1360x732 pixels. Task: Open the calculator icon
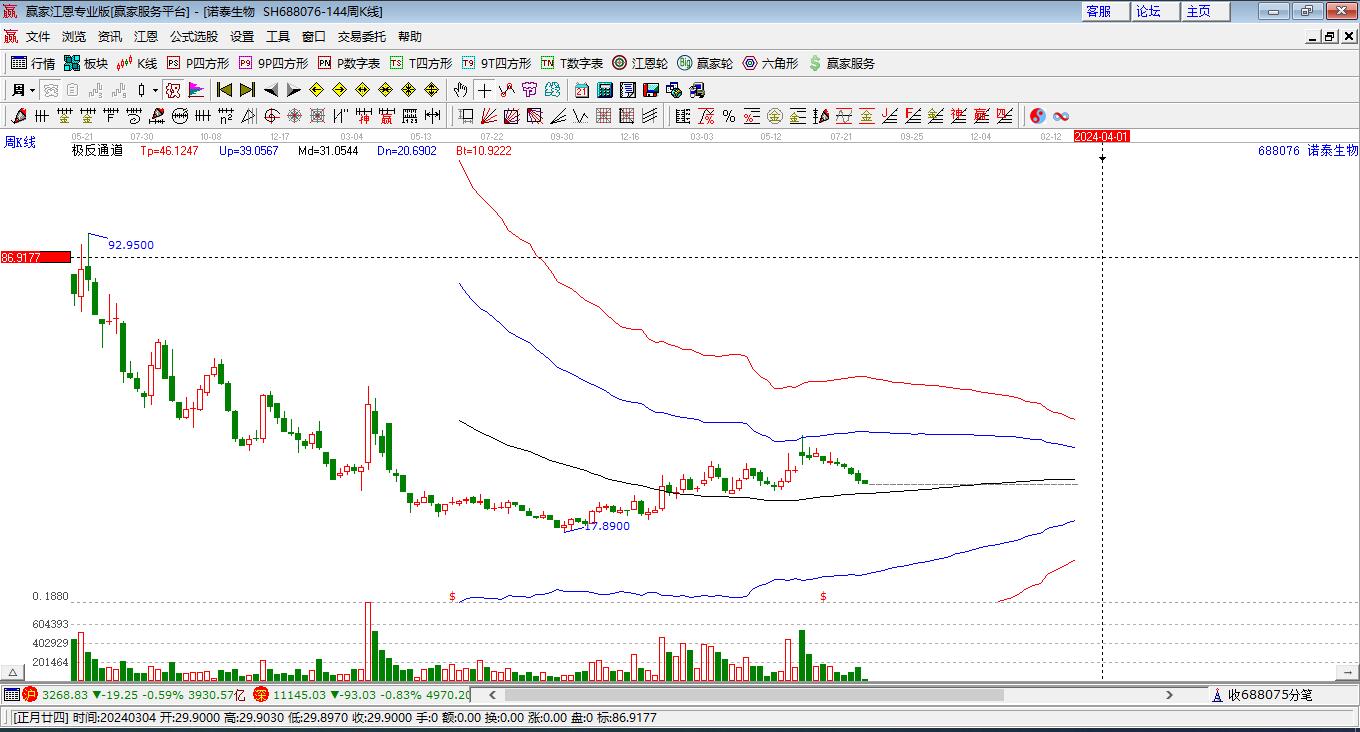click(x=604, y=90)
